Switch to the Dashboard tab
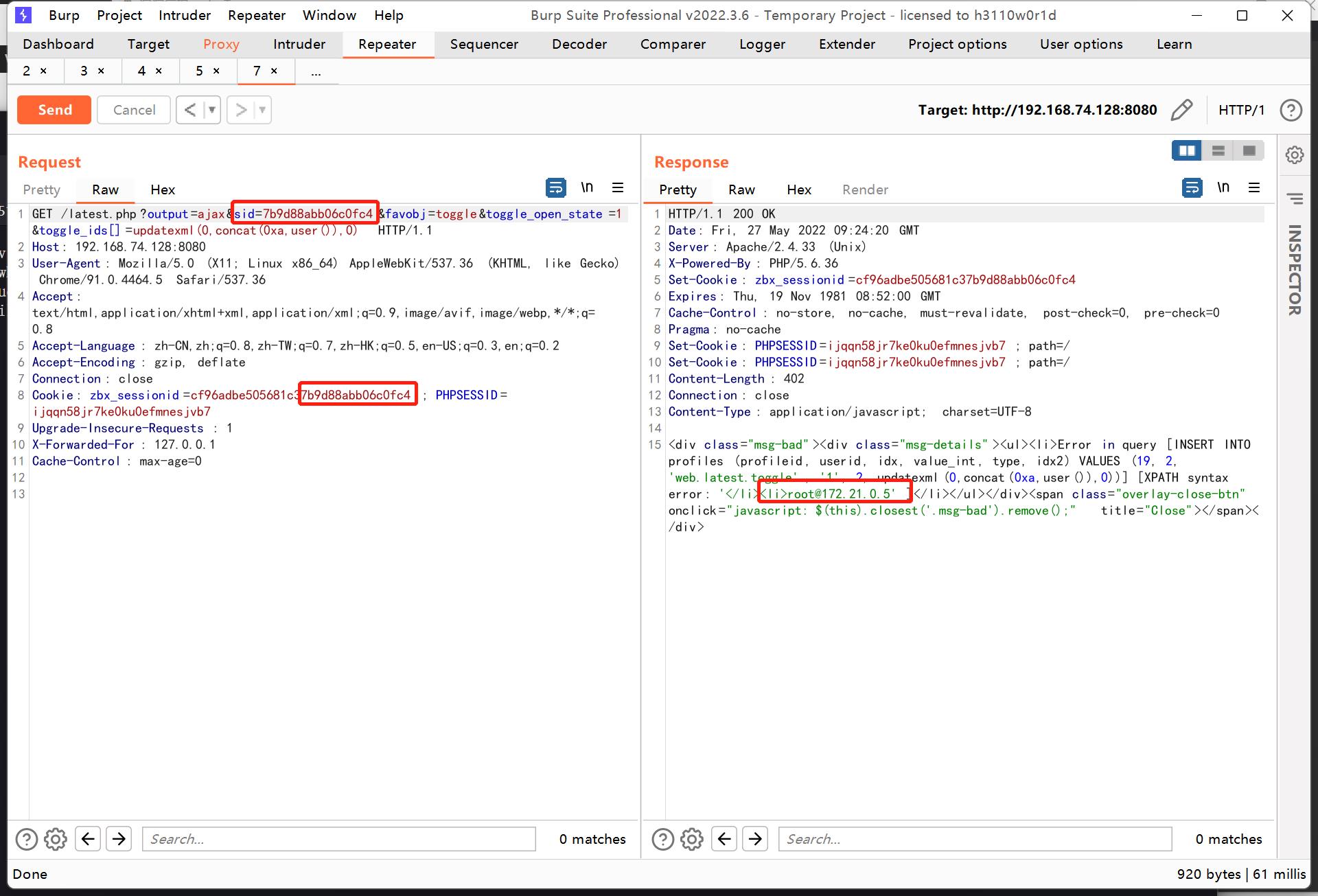The image size is (1318, 896). point(58,44)
